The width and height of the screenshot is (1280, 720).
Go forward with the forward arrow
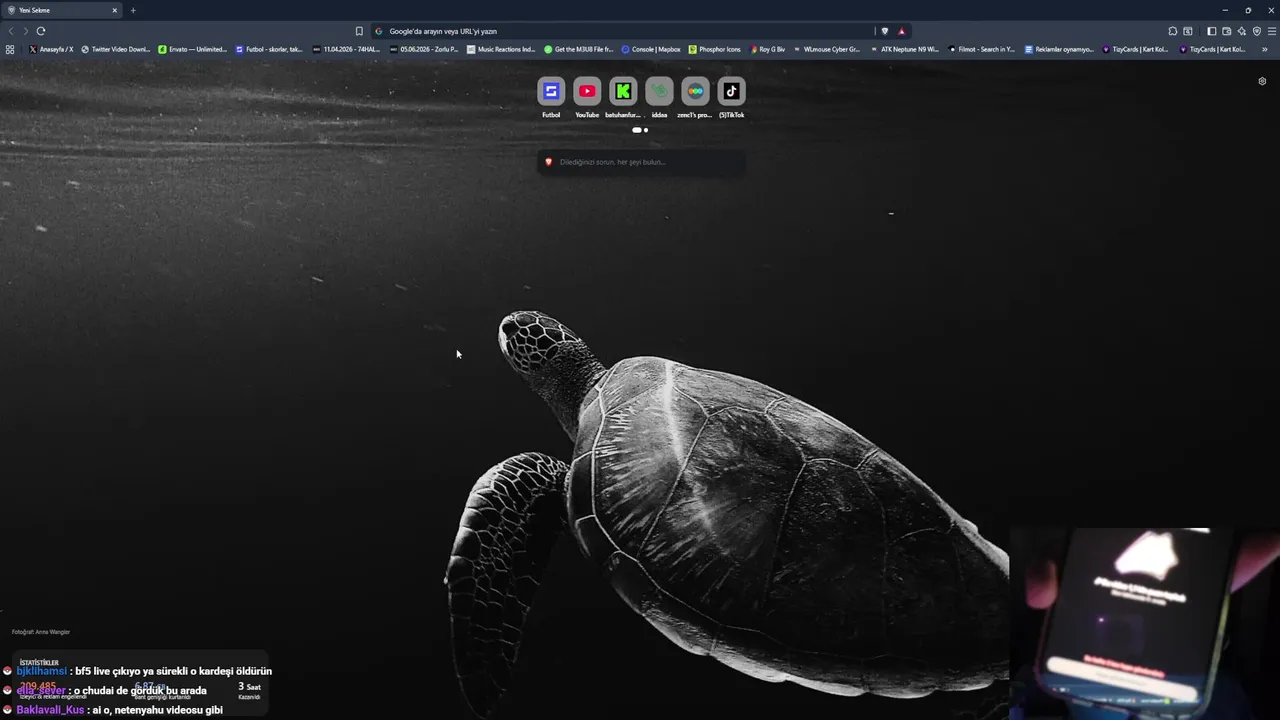pyautogui.click(x=25, y=31)
